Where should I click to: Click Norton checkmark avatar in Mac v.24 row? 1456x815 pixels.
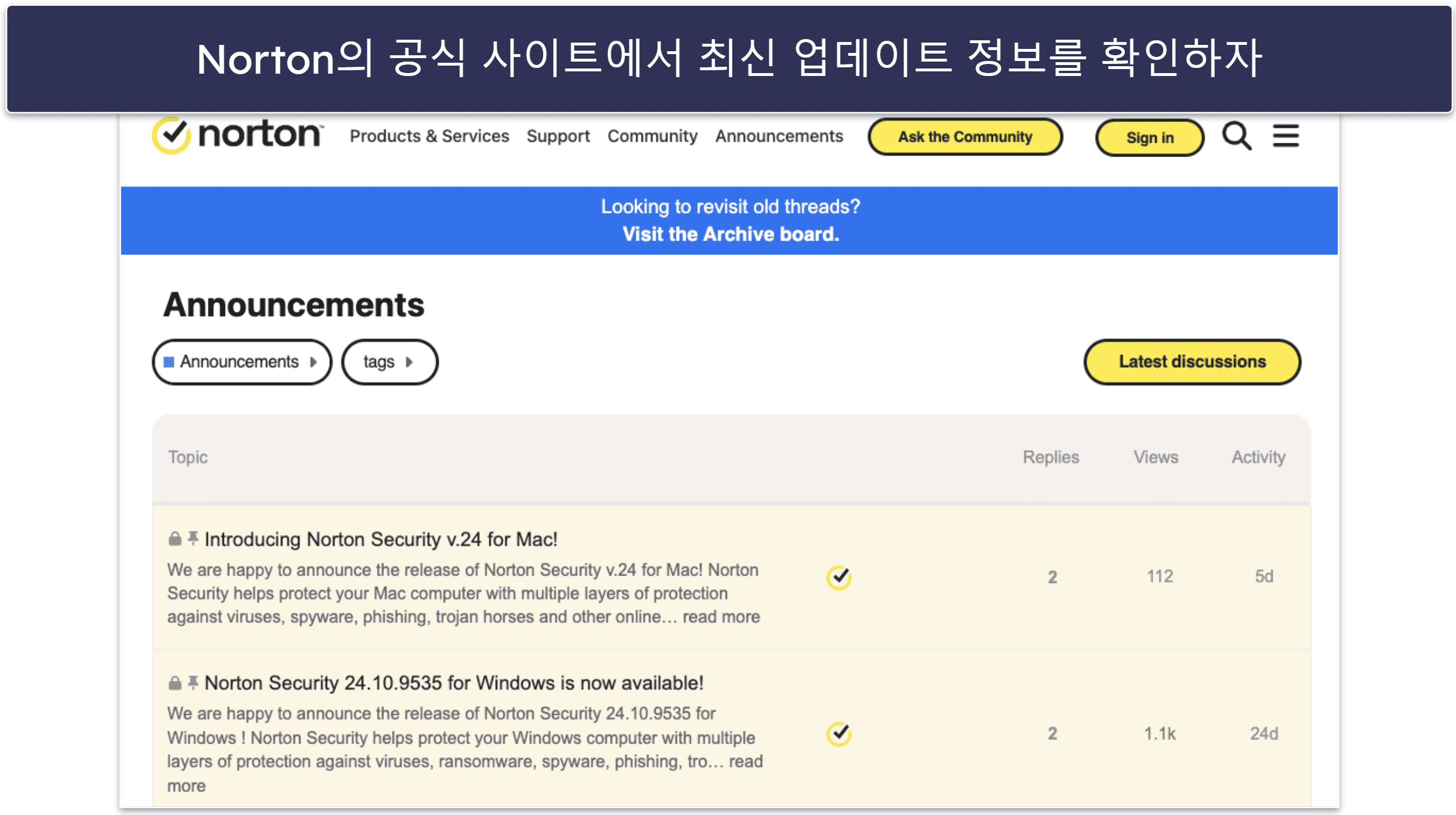[838, 577]
